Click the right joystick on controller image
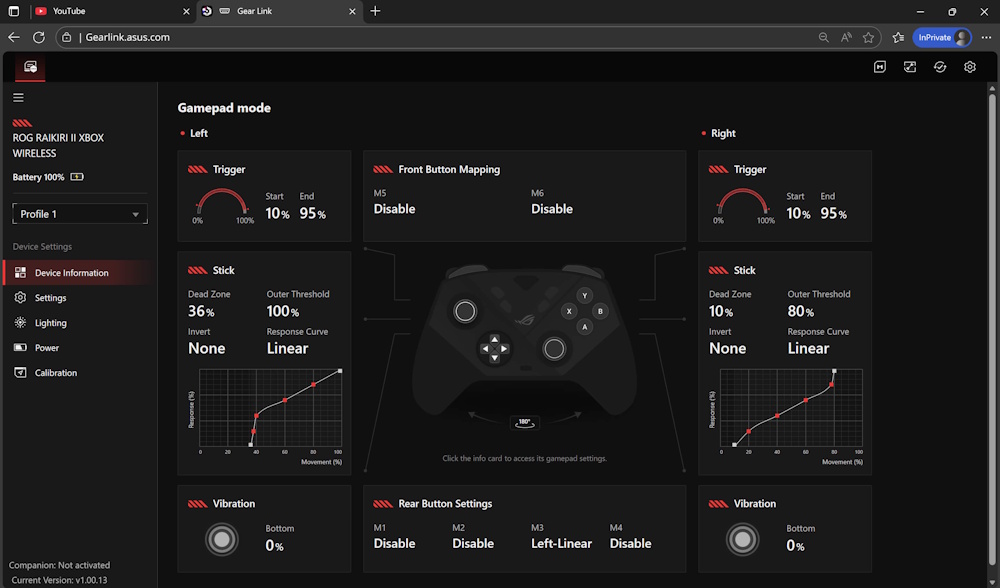 coord(554,349)
